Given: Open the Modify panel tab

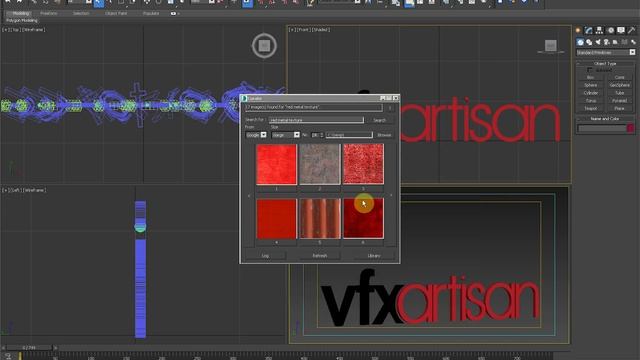Looking at the screenshot, I should [x=589, y=30].
